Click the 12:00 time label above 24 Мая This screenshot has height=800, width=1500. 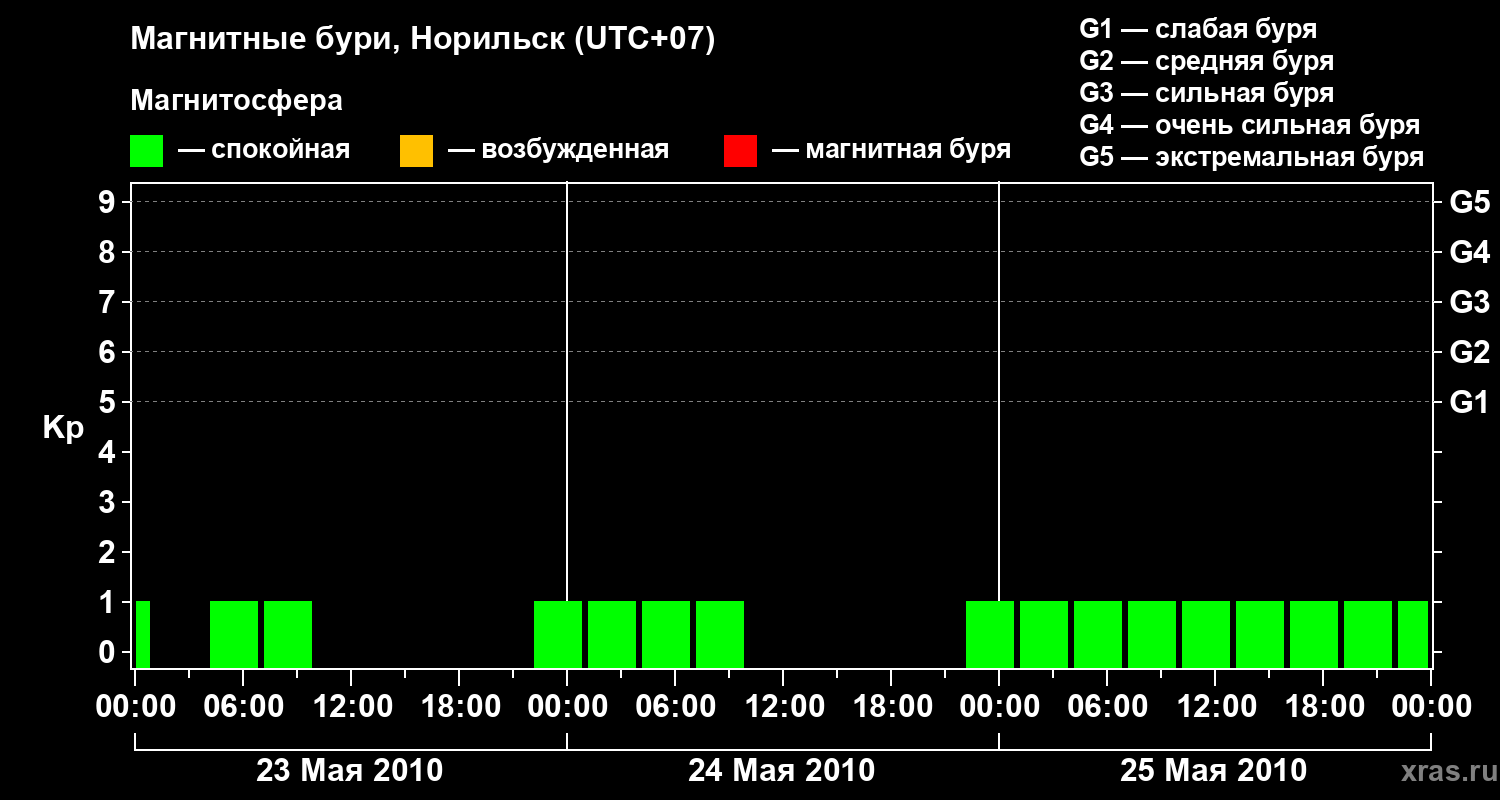coord(783,706)
